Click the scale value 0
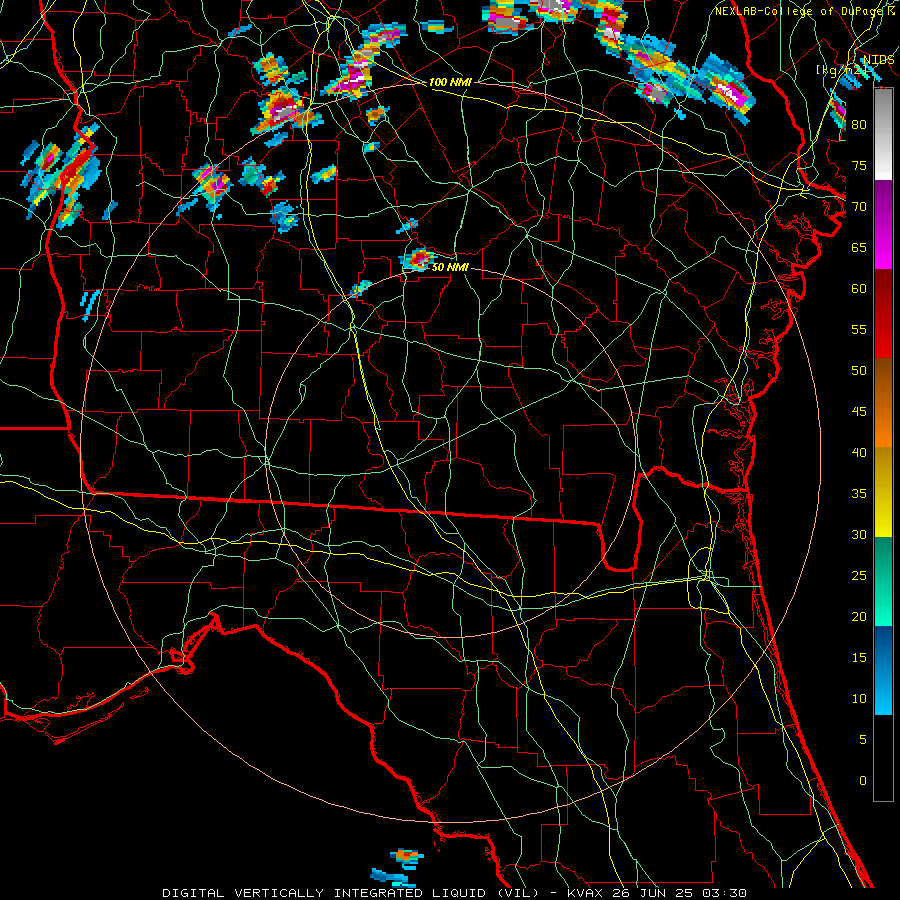This screenshot has height=900, width=900. 863,781
